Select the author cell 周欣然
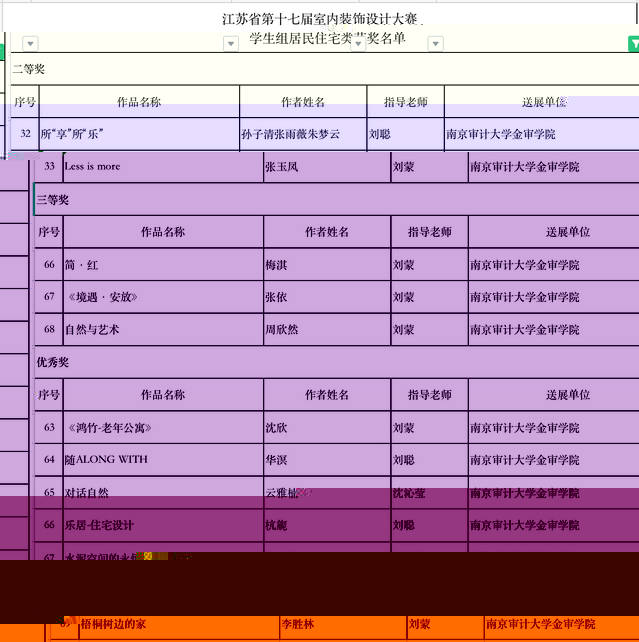Image resolution: width=639 pixels, height=642 pixels. [326, 330]
